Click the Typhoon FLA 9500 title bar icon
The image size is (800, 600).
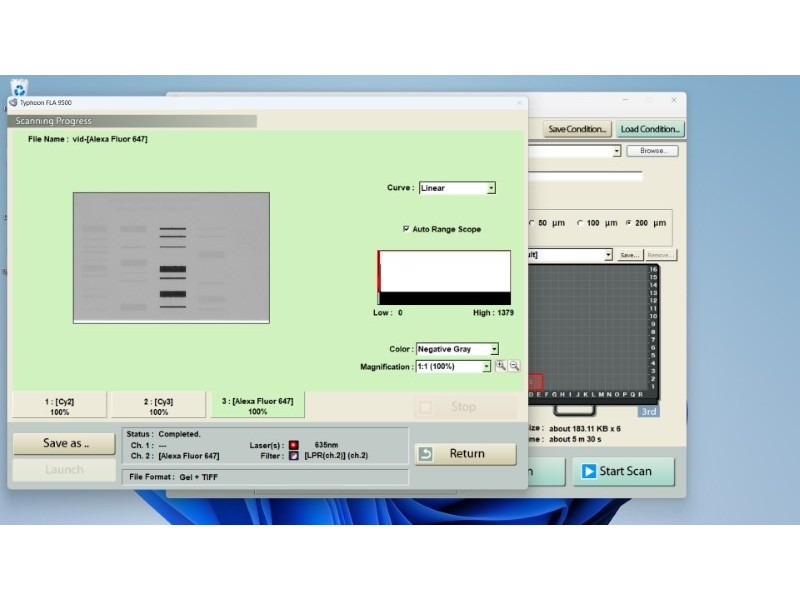click(13, 103)
